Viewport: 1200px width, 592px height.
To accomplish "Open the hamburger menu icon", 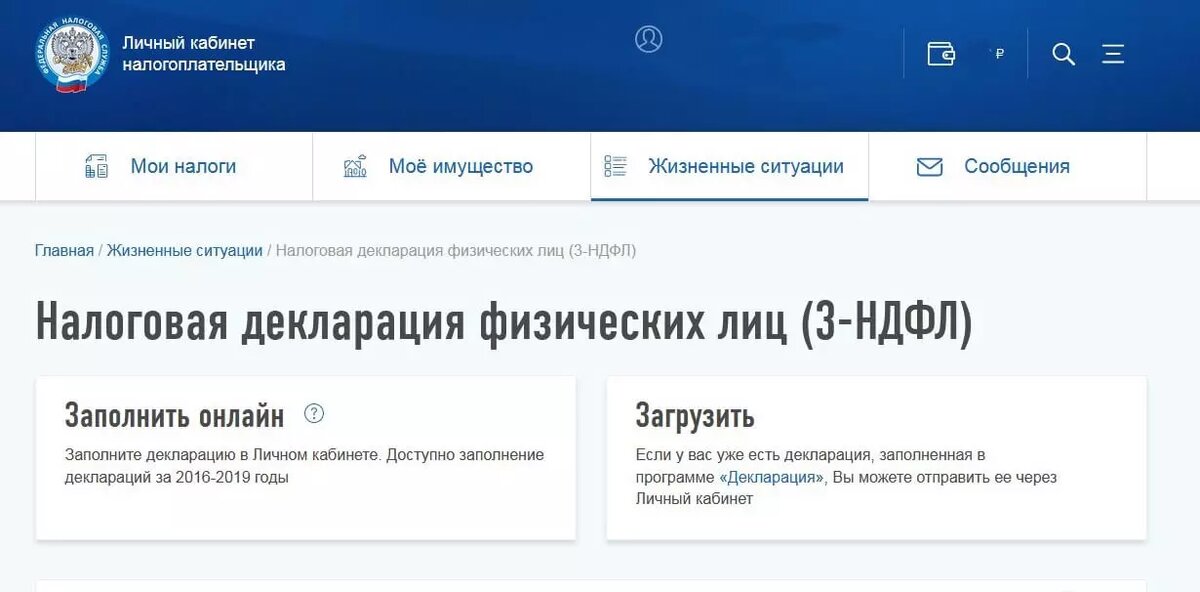I will (x=1113, y=55).
